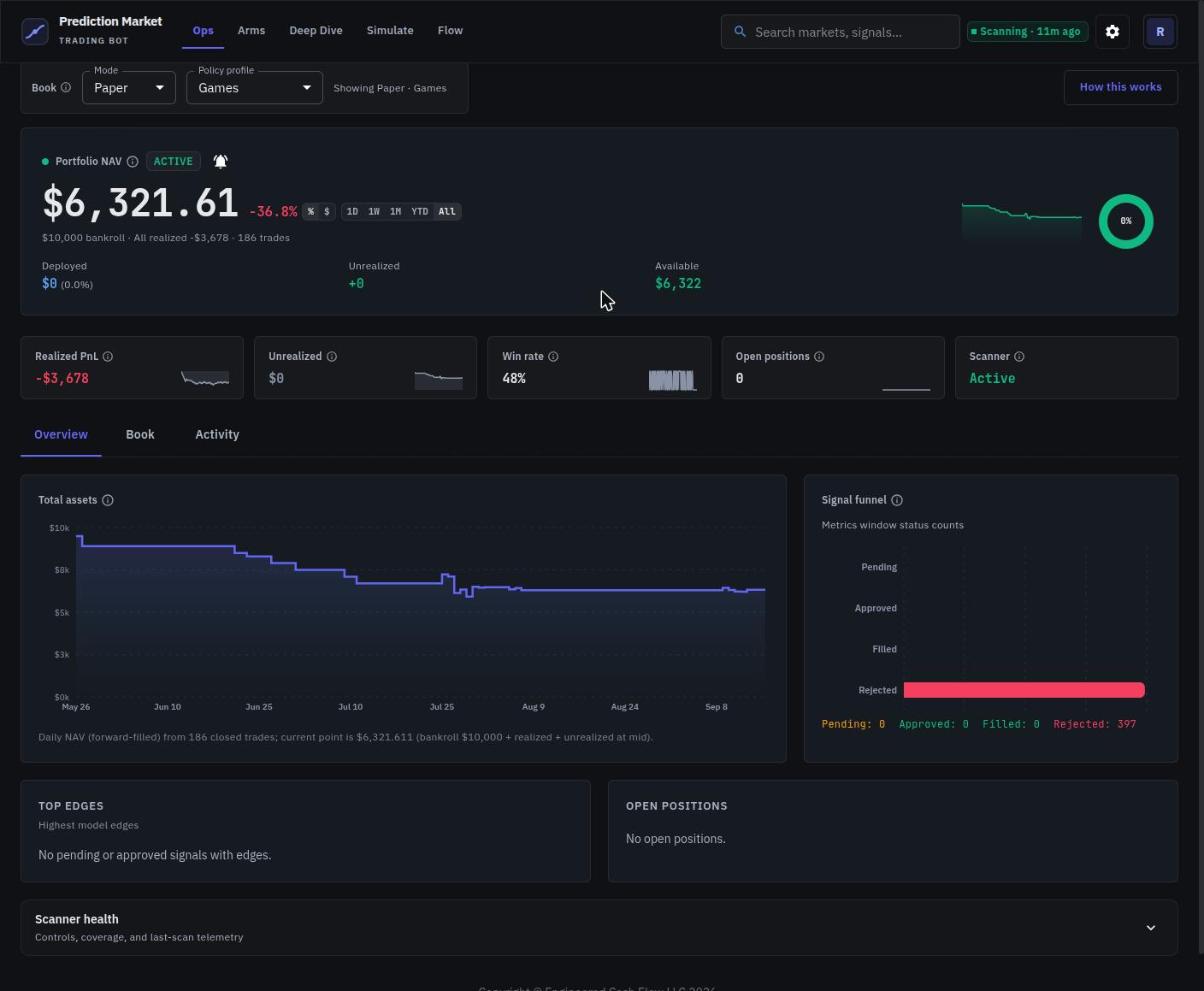The height and width of the screenshot is (991, 1204).
Task: Show info for Portfolio NAV
Action: pyautogui.click(x=132, y=161)
